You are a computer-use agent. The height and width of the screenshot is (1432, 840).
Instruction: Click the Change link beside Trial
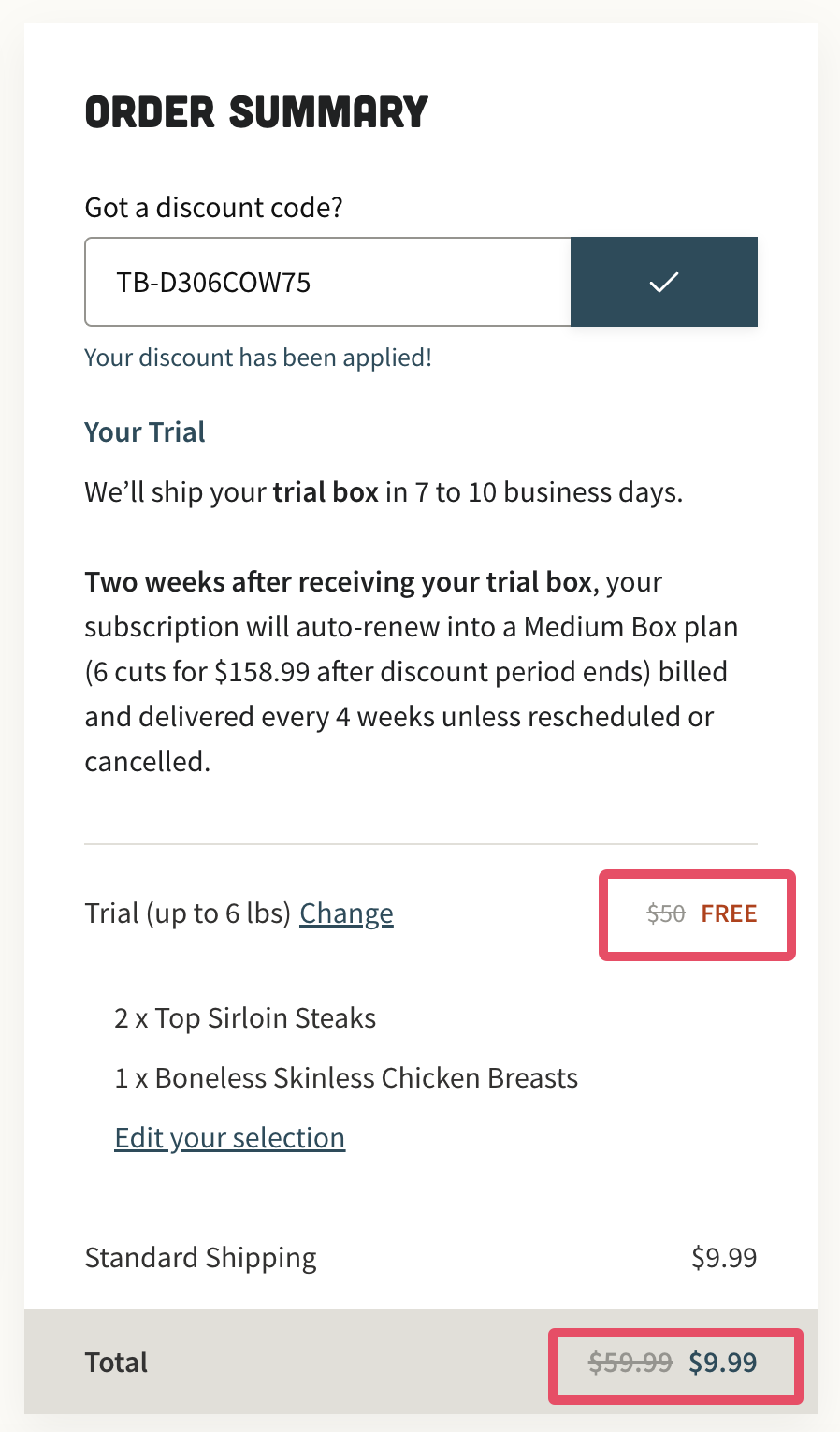pos(346,913)
